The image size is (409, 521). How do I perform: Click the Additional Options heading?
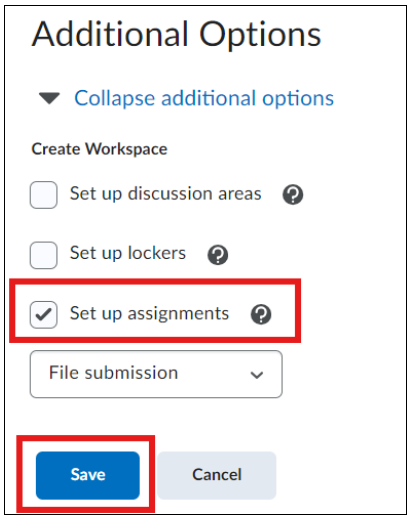click(x=177, y=35)
